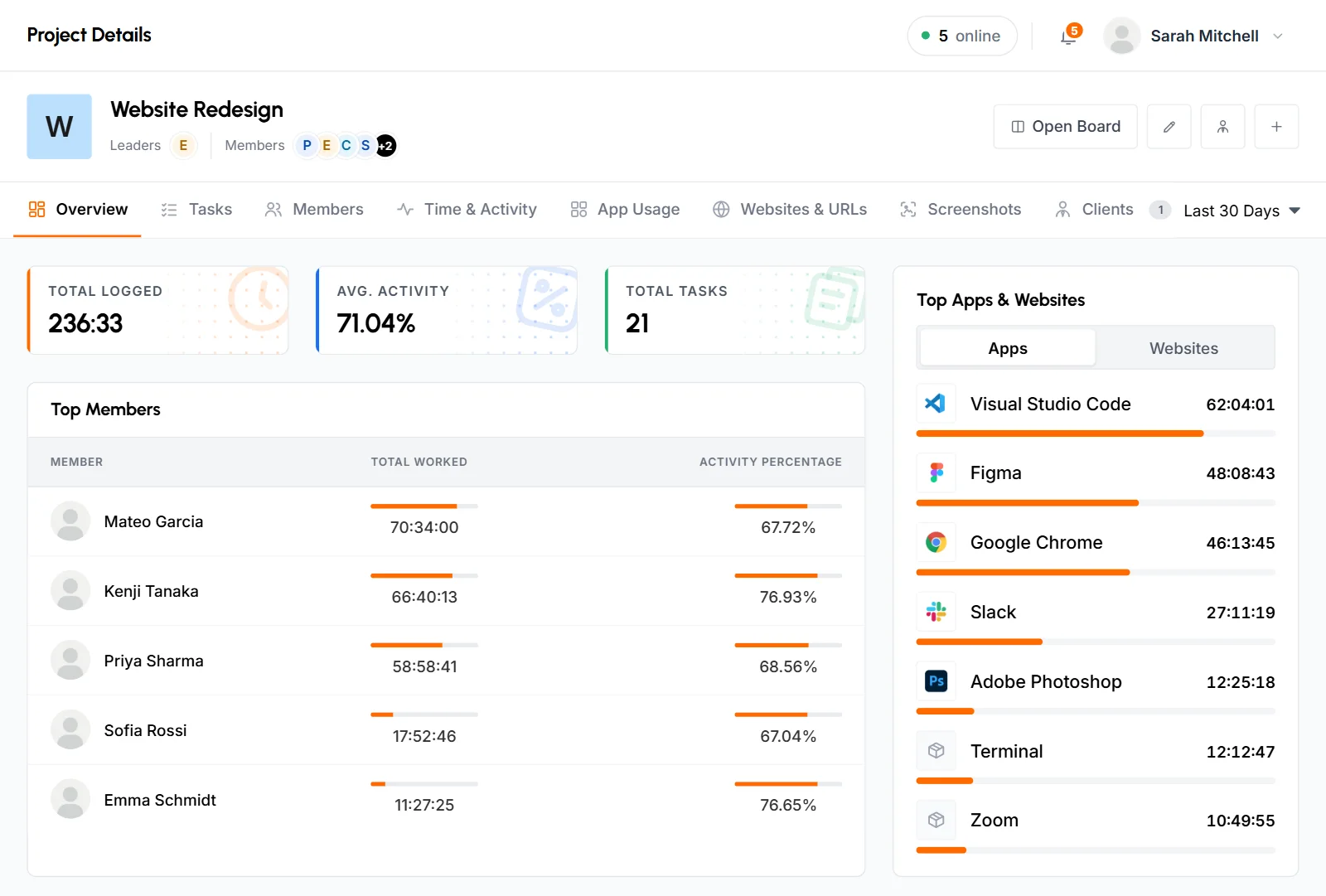Click the Visual Studio Code usage progress bar
Viewport: 1326px width, 896px height.
click(x=1096, y=433)
